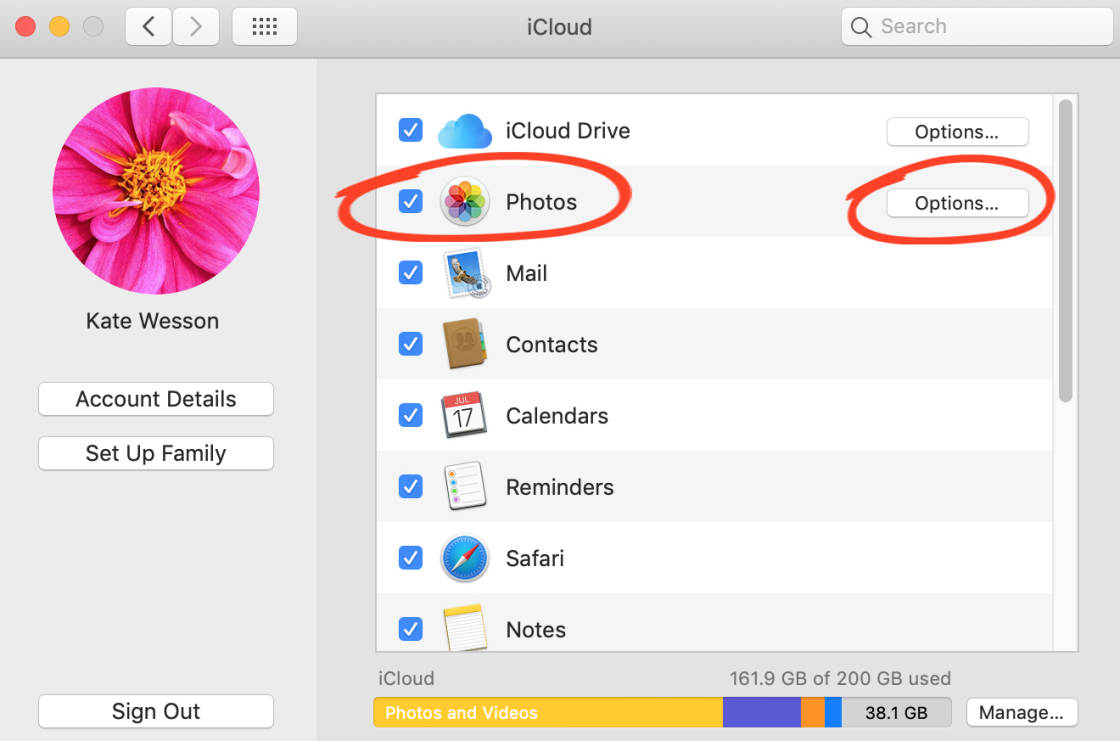This screenshot has height=741, width=1120.
Task: Show all preferences grid button
Action: [x=264, y=27]
